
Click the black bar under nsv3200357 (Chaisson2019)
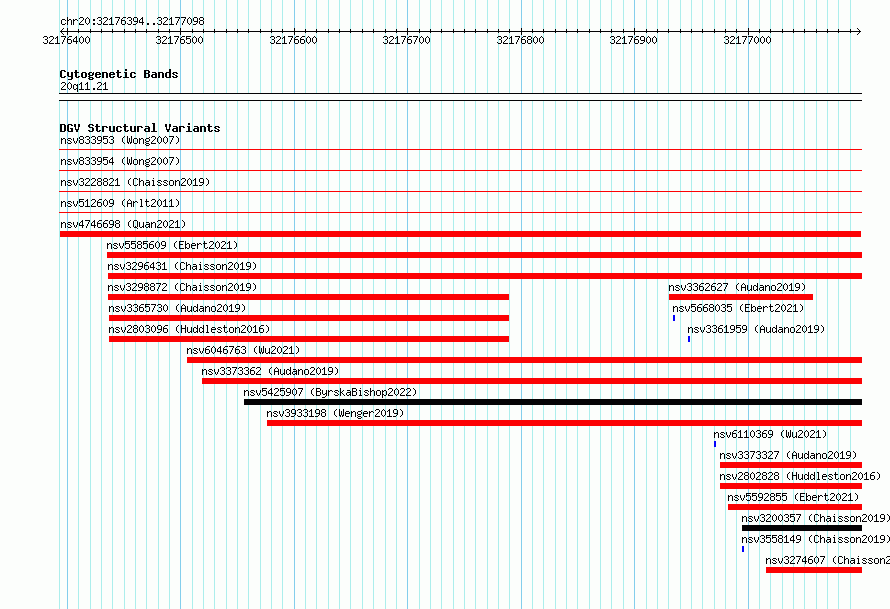point(801,528)
